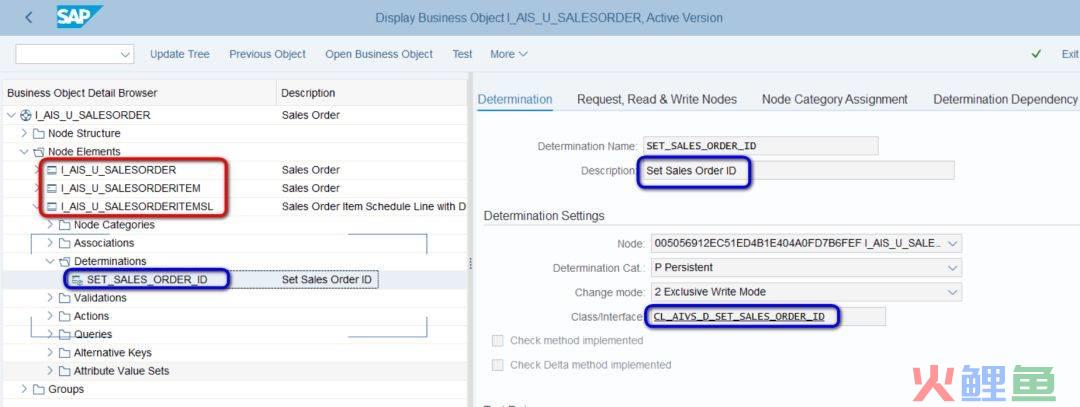Collapse the I_AIS_U_SALESORDER root node
1080x407 pixels.
point(12,115)
